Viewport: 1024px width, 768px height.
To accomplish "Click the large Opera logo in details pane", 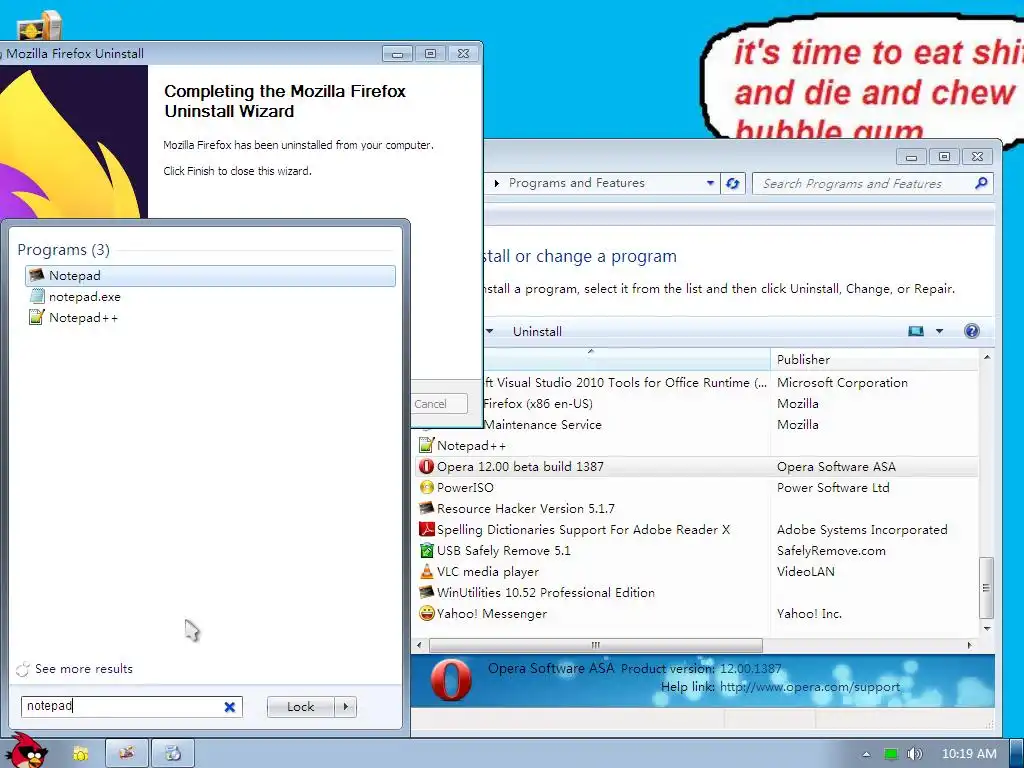I will pyautogui.click(x=451, y=680).
